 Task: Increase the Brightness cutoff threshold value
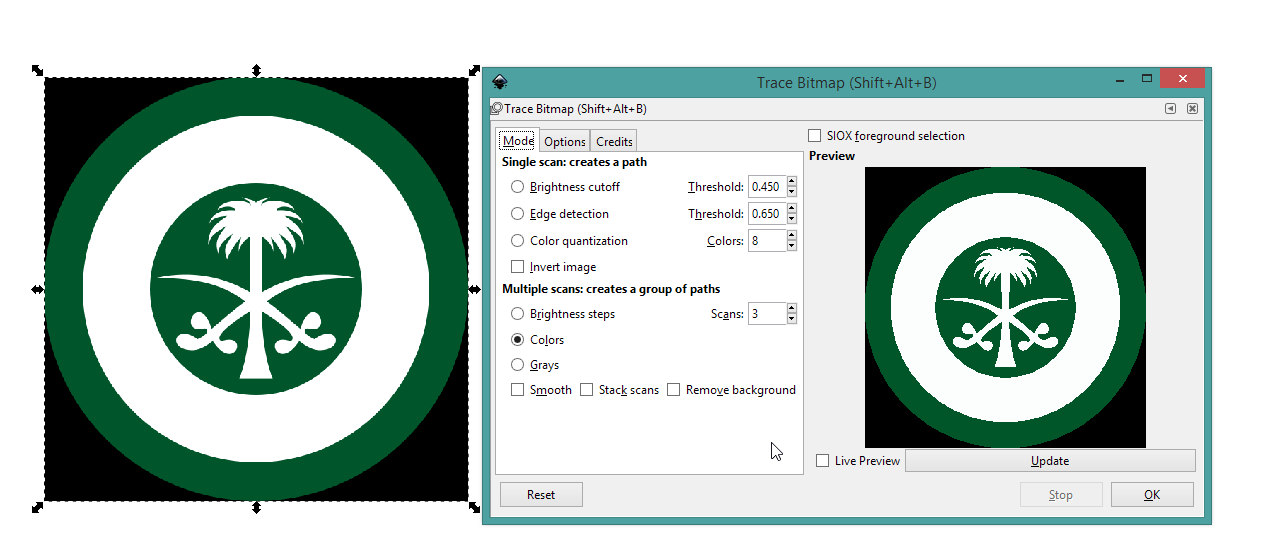pos(792,182)
